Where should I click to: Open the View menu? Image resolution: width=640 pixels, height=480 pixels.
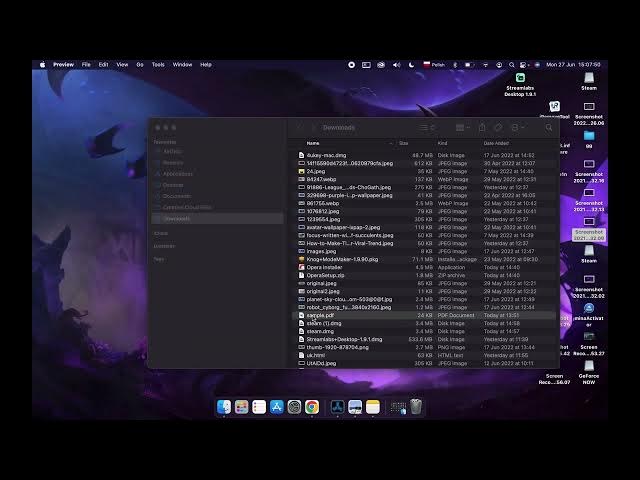pos(122,64)
